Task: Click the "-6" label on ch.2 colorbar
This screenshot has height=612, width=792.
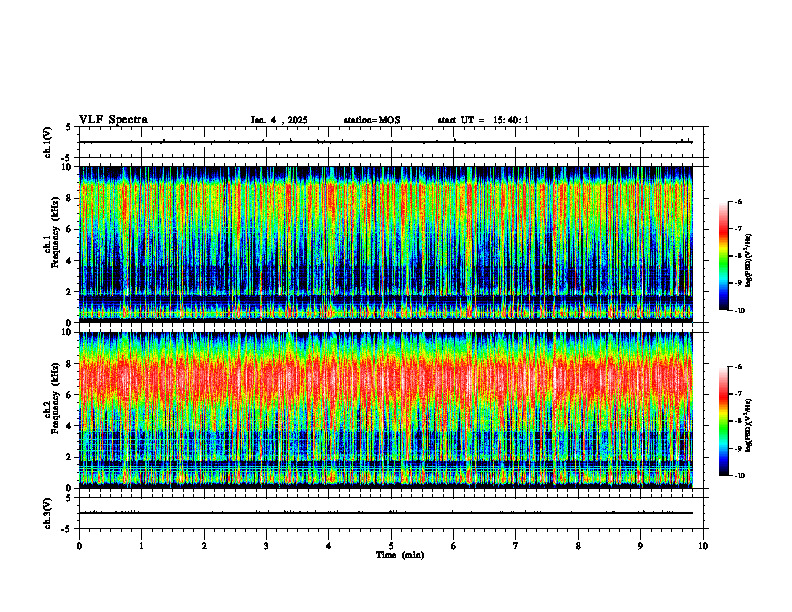Action: tap(738, 367)
